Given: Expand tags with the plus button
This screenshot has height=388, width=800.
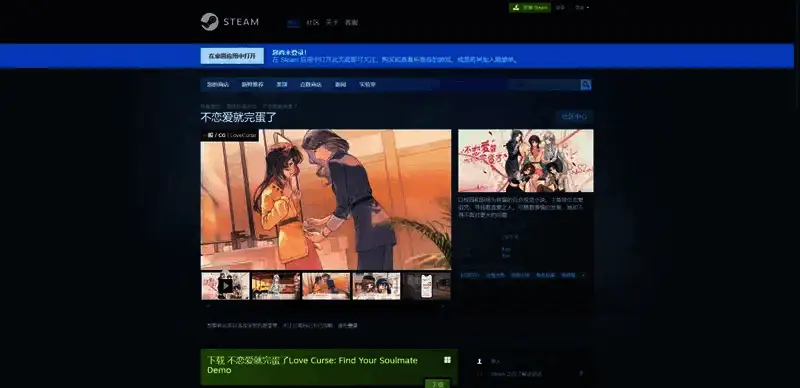Looking at the screenshot, I should click(x=584, y=275).
